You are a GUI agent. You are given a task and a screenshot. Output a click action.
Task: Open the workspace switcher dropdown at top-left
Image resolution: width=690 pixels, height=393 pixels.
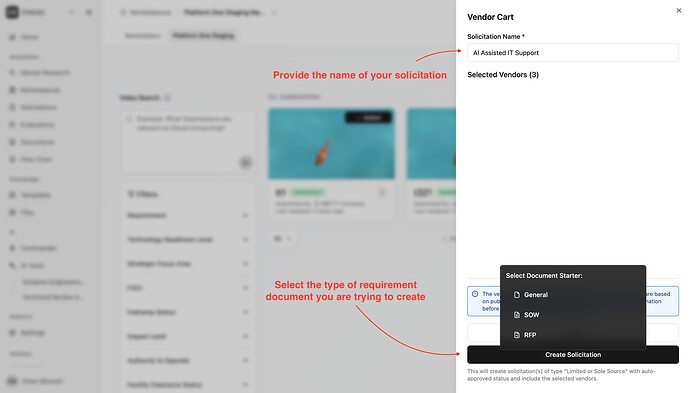coord(71,12)
